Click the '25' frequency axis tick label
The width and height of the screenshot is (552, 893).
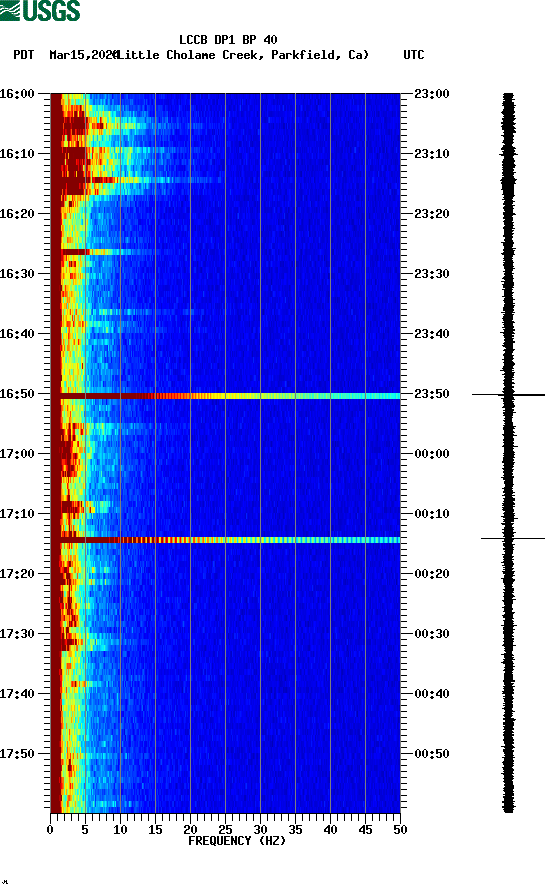click(225, 830)
